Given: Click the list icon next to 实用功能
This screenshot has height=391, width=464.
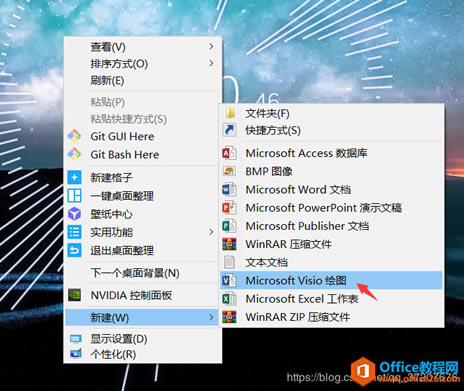Looking at the screenshot, I should pyautogui.click(x=74, y=232).
